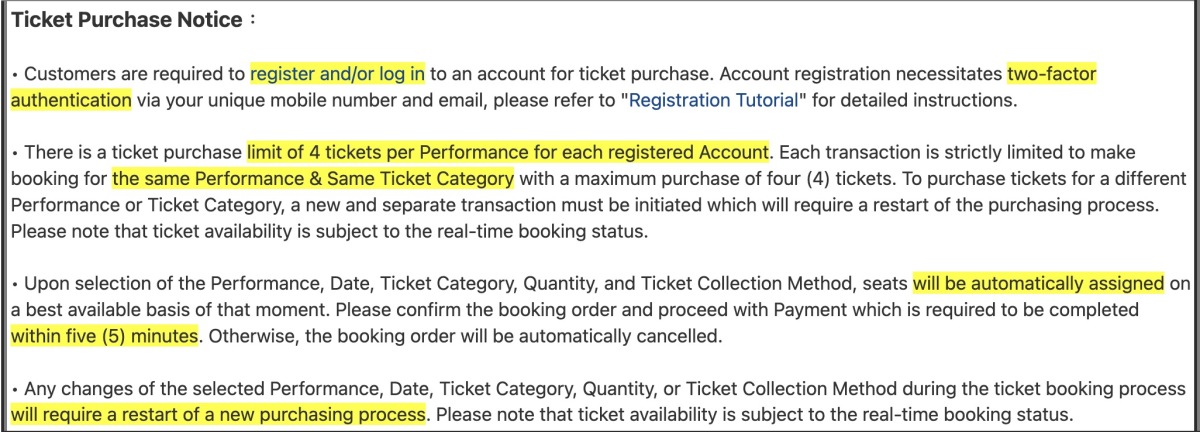This screenshot has height=432, width=1200.
Task: Click the bullet before "Any changes of the selected"
Action: tap(15, 388)
